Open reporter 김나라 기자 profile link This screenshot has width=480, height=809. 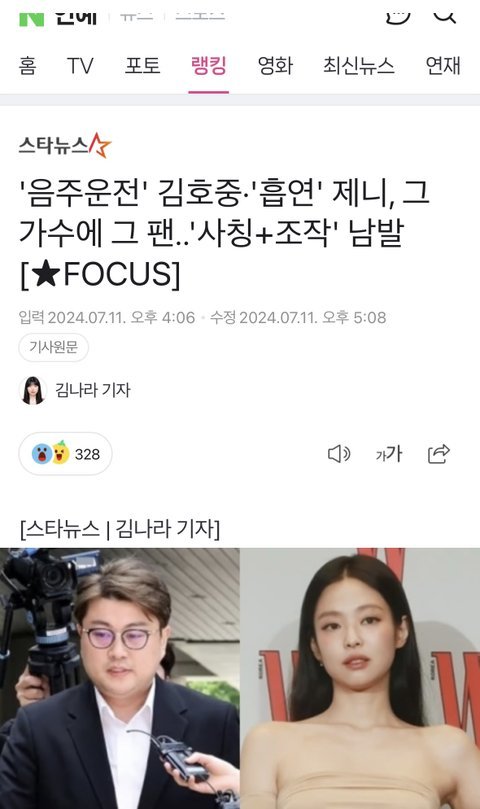[93, 390]
